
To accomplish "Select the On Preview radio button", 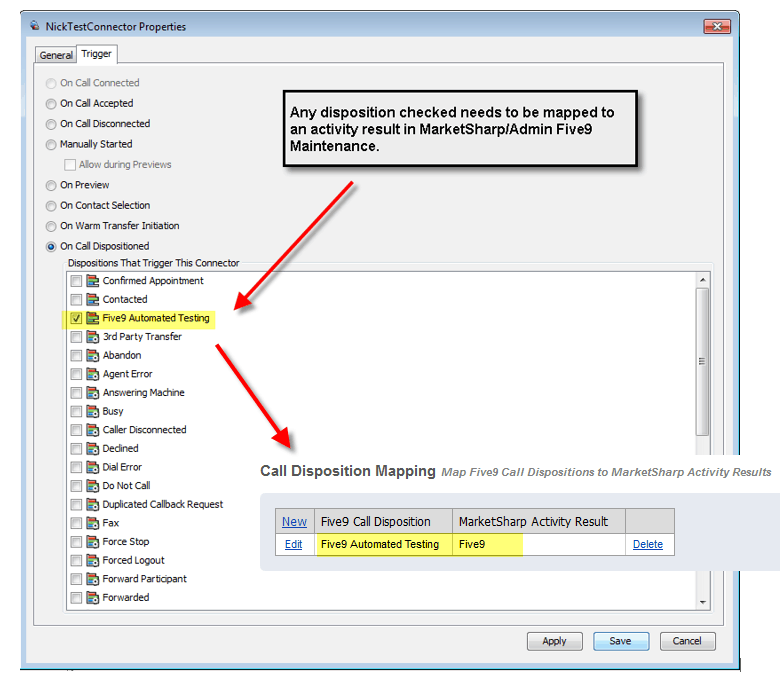I will [51, 186].
